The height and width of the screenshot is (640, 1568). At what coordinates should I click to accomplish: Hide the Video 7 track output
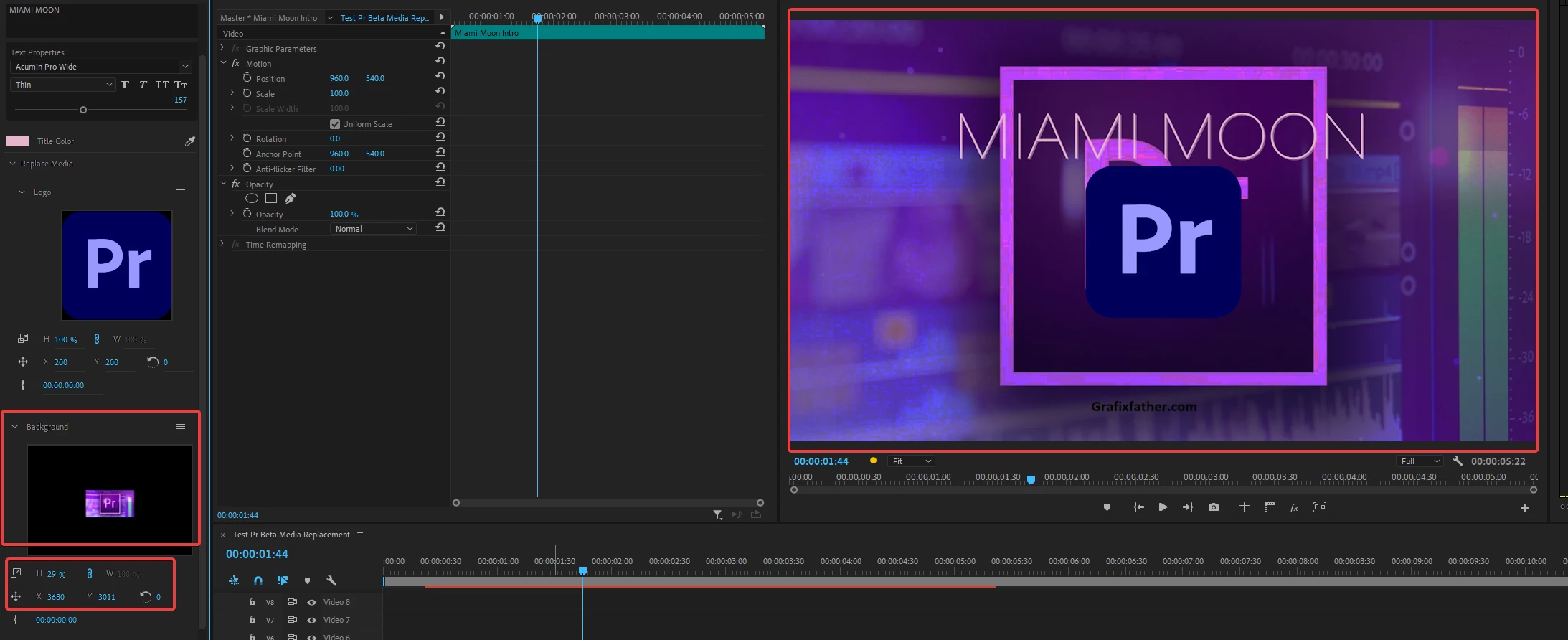[x=311, y=620]
